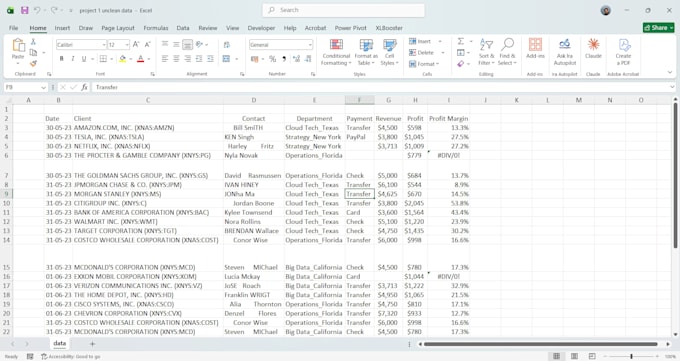Switch to Page Break Preview view
The width and height of the screenshot is (680, 361).
[x=592, y=356]
